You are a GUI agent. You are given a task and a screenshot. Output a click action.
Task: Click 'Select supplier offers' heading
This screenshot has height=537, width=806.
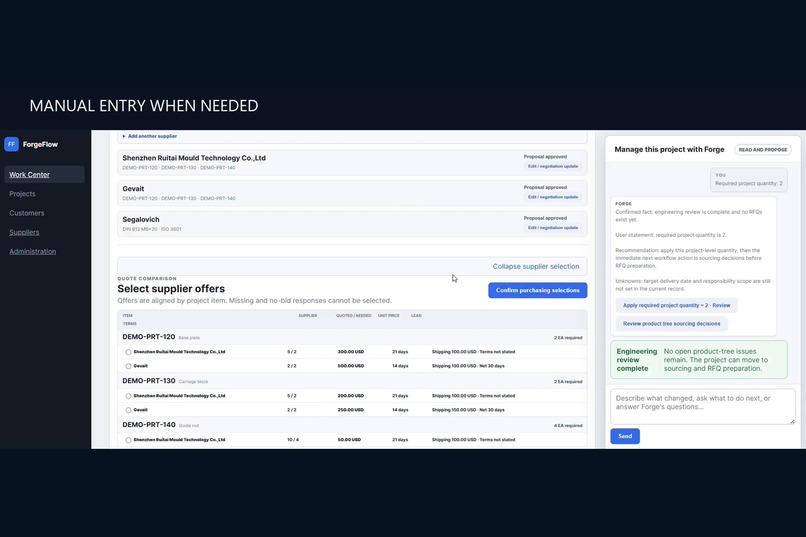171,289
